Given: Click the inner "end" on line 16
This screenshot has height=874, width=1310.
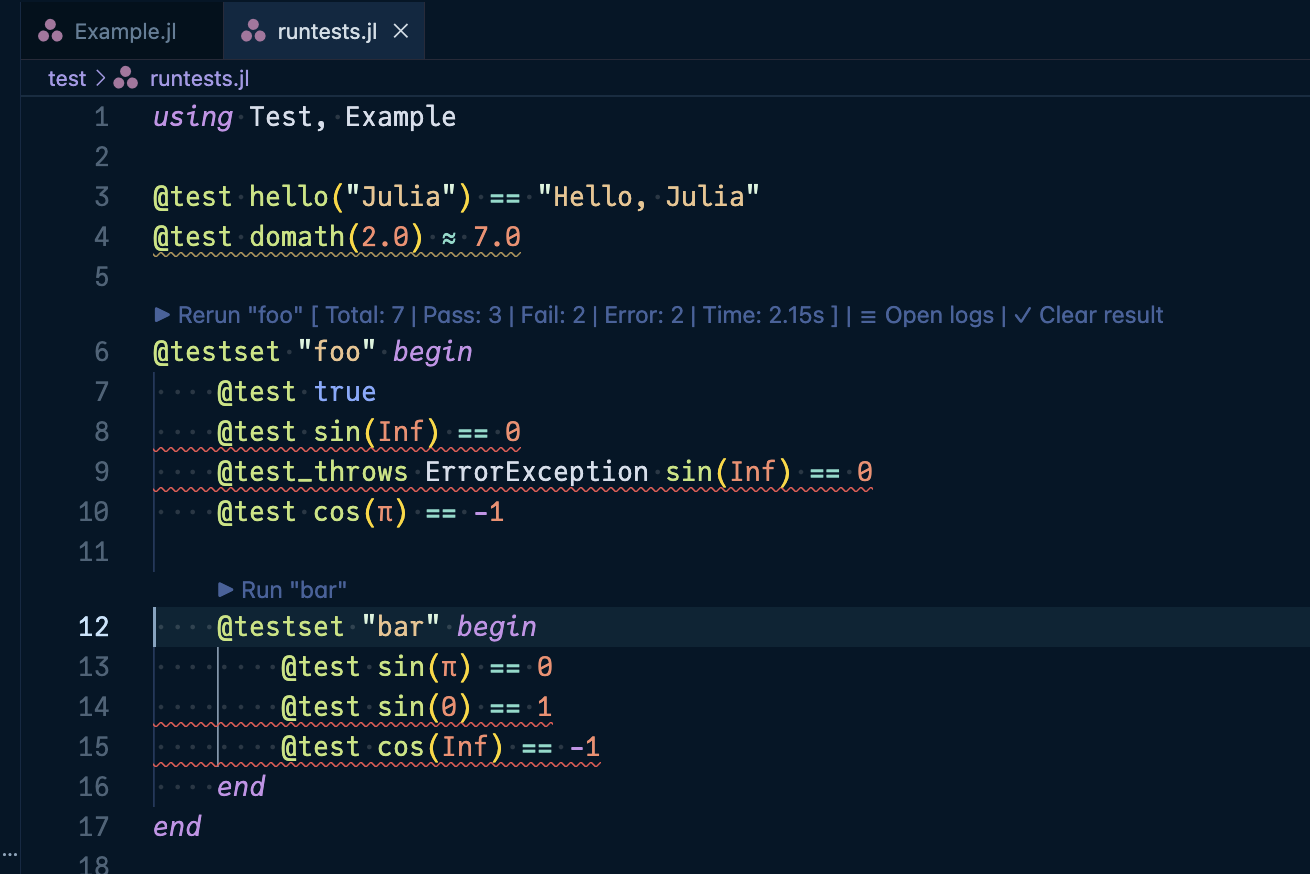Looking at the screenshot, I should coord(241,787).
